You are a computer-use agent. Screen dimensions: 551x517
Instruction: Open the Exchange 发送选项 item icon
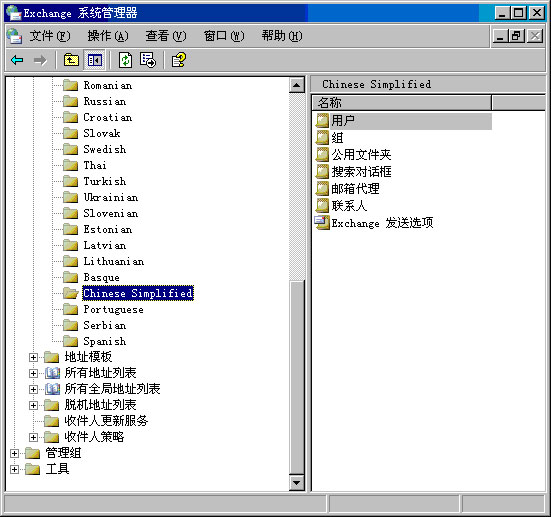coord(322,223)
